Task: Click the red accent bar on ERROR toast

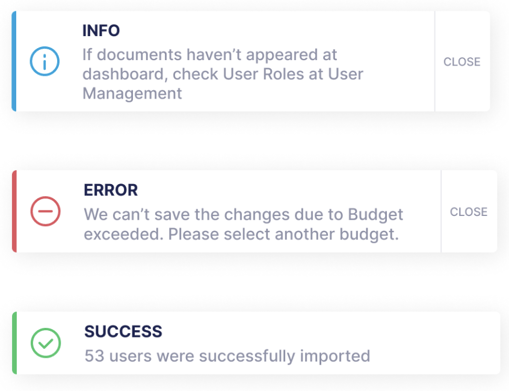Action: pos(14,211)
